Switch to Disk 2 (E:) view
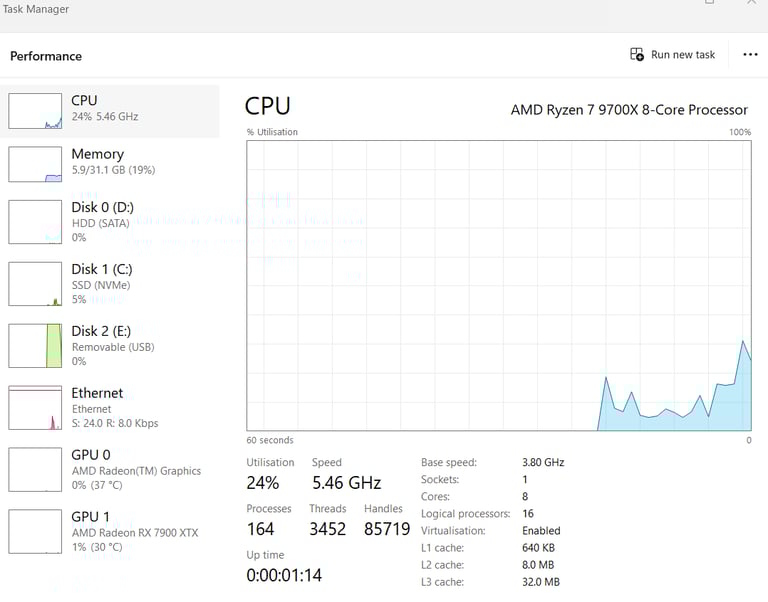Image resolution: width=768 pixels, height=602 pixels. (x=110, y=346)
